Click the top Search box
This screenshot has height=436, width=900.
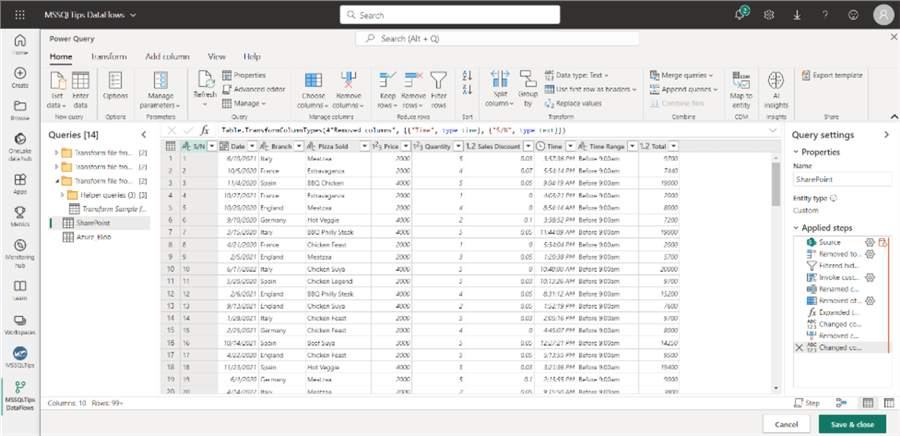tap(449, 15)
